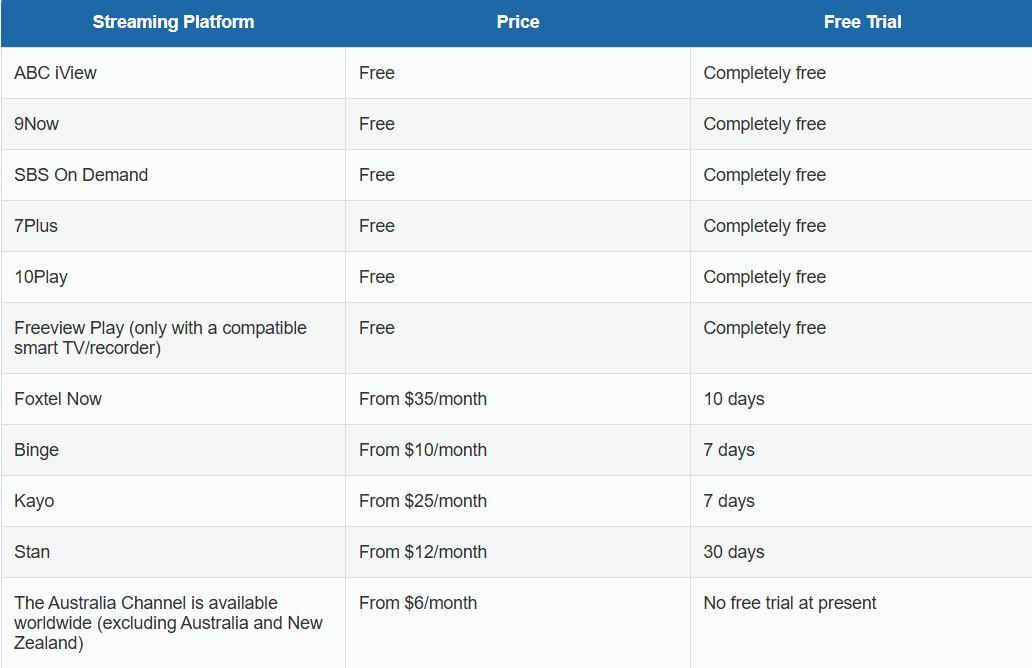Select the Kayo cell
Image resolution: width=1032 pixels, height=668 pixels.
173,501
